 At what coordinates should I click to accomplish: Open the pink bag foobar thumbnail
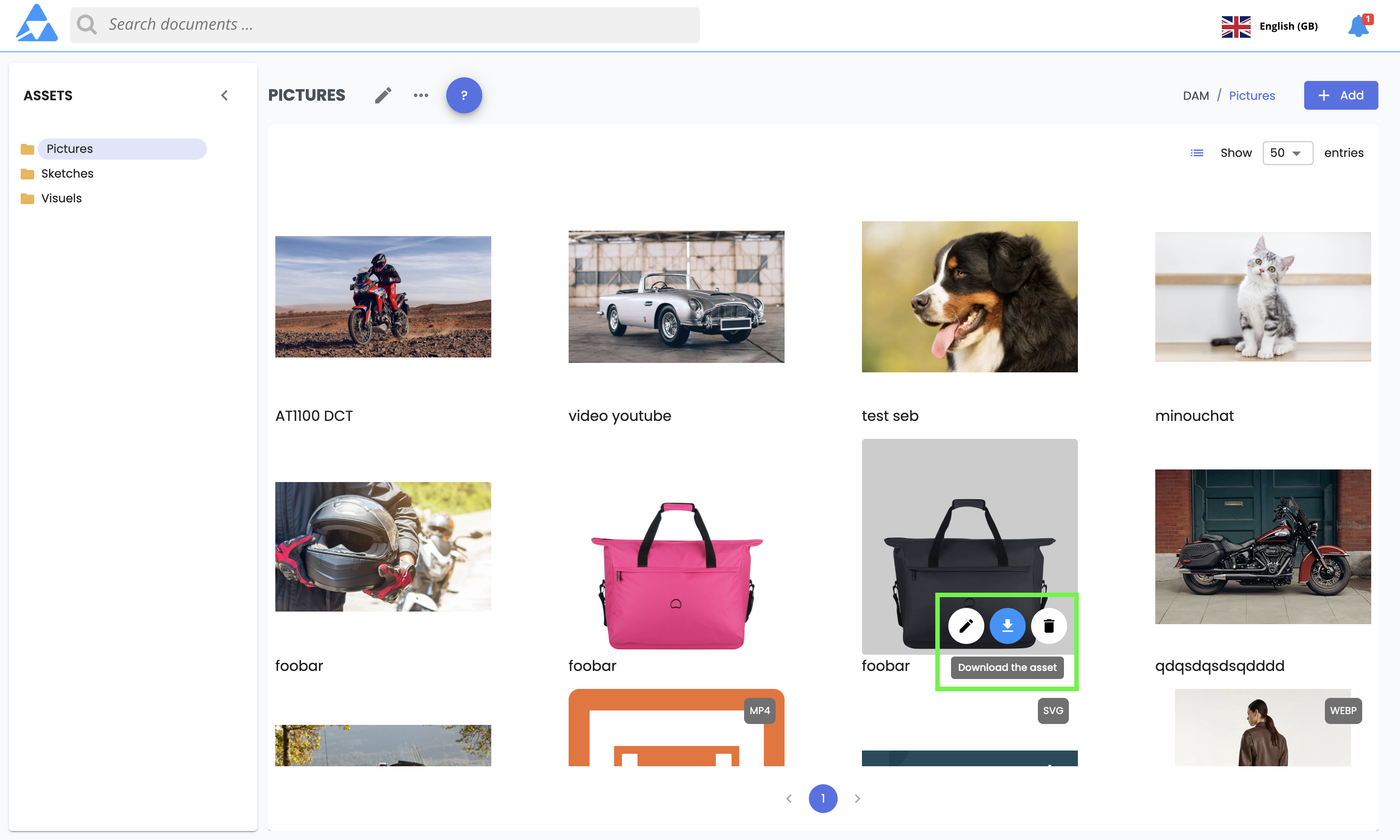point(676,575)
